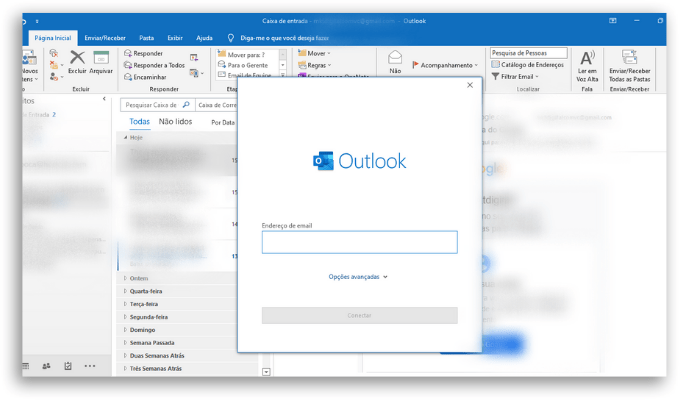
Task: Expand the Quarta-feira message group
Action: (x=125, y=291)
